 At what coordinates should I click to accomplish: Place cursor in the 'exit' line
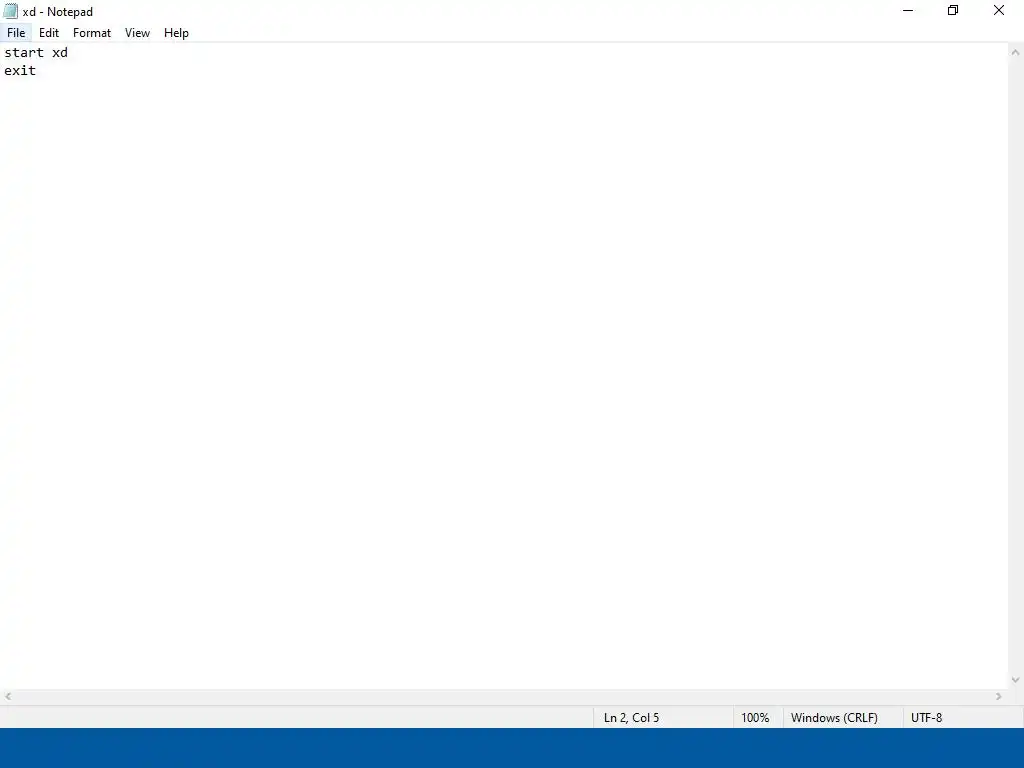[20, 71]
